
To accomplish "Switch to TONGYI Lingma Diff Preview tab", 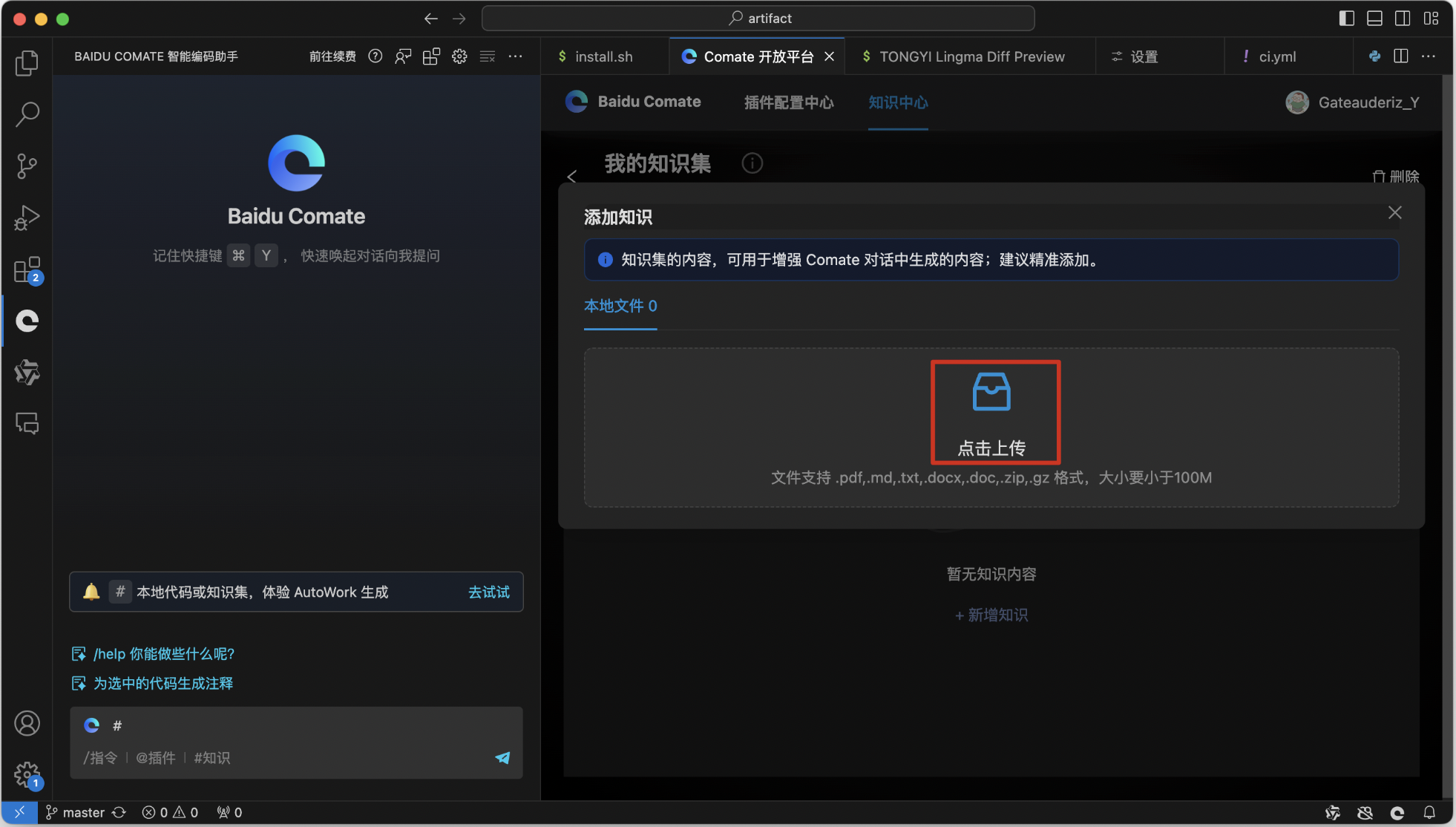I will point(971,56).
